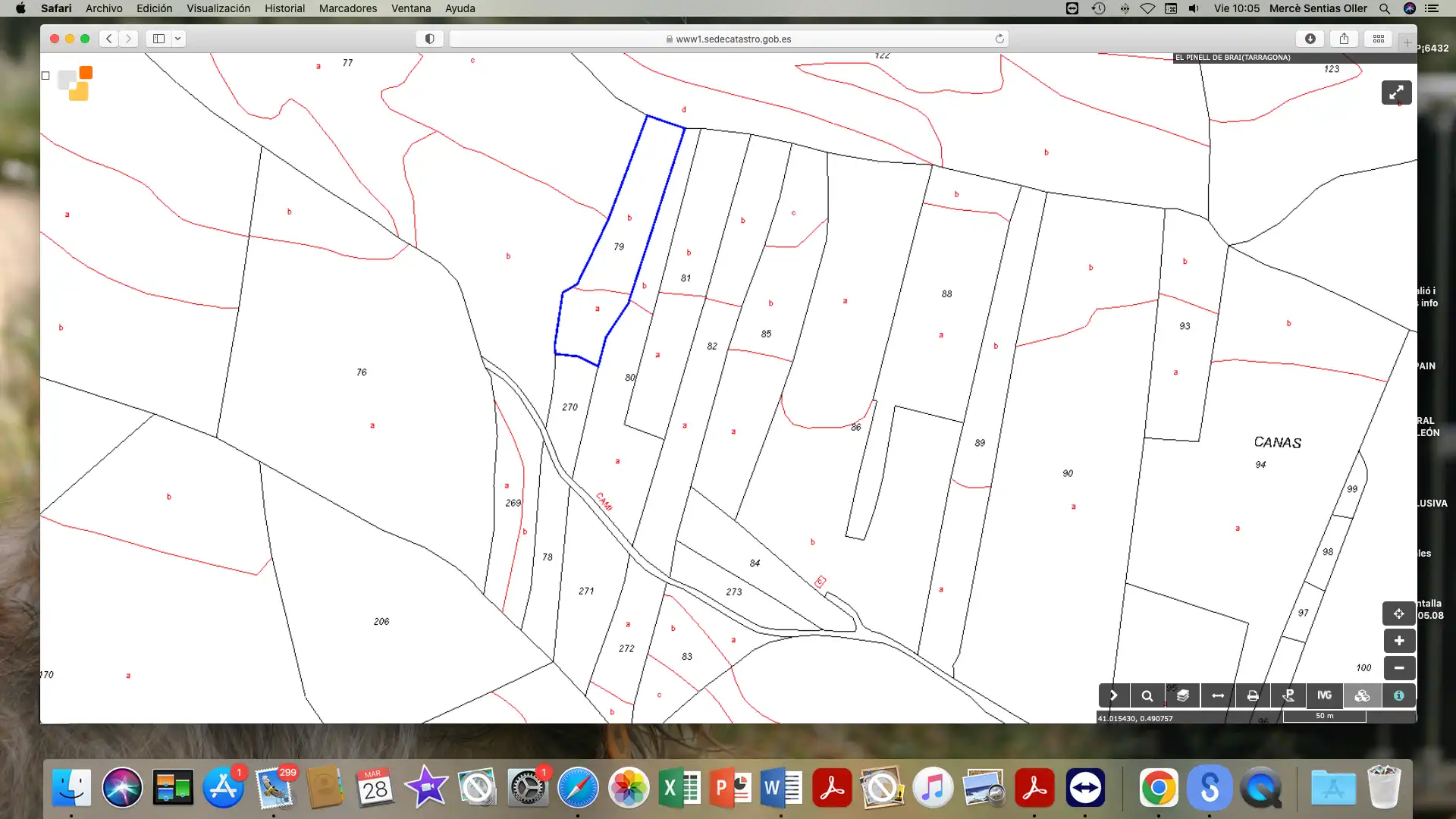Click the CANAS place label
Screen dimensions: 1456x819
point(1278,442)
